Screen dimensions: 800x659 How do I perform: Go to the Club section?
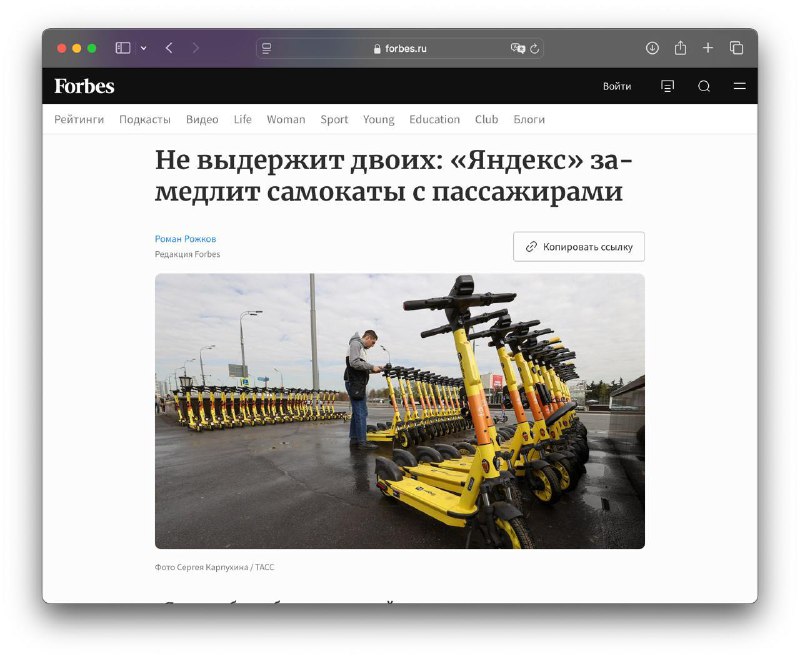coord(486,119)
